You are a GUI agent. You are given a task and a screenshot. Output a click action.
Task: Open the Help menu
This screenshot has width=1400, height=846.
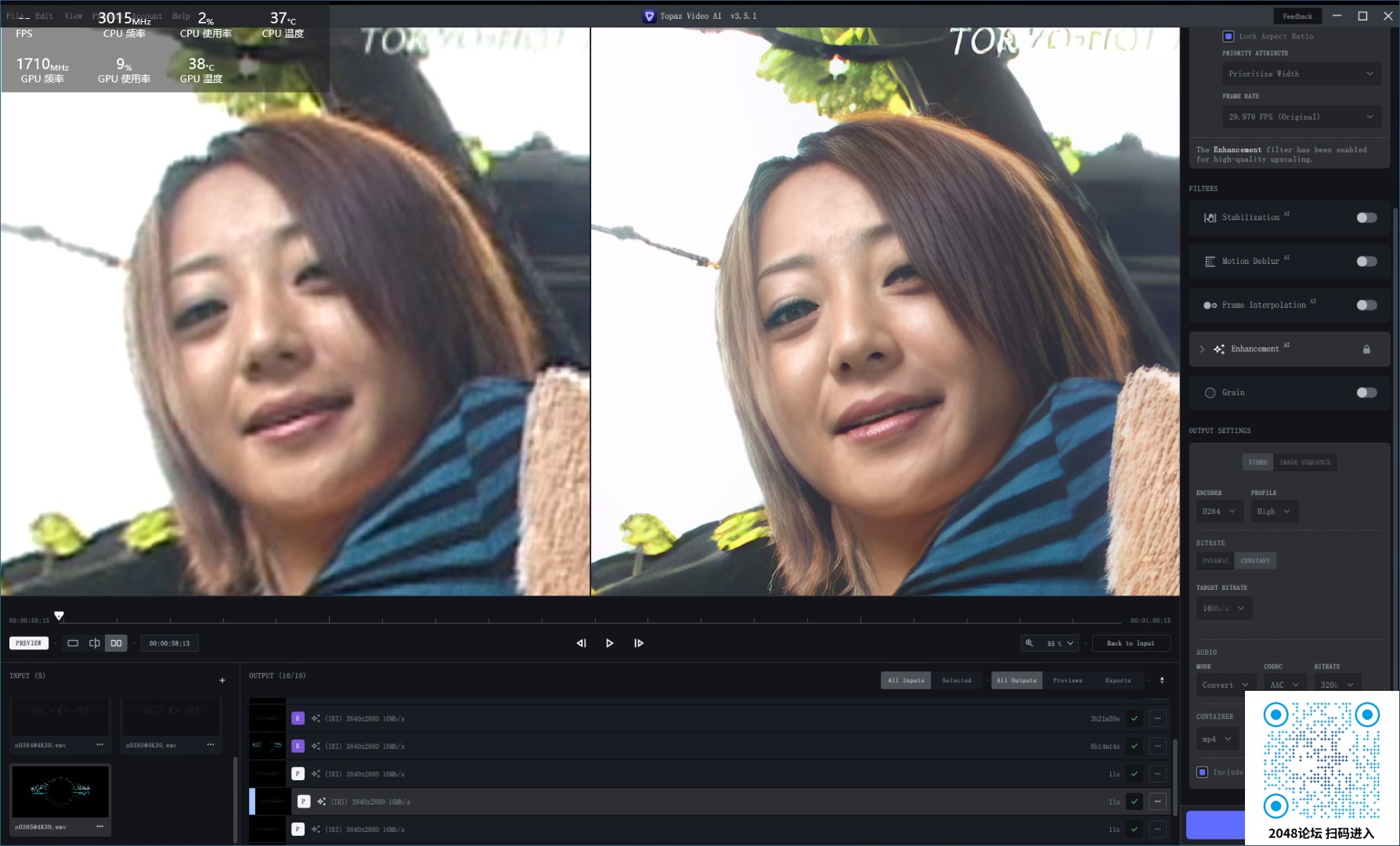(181, 16)
